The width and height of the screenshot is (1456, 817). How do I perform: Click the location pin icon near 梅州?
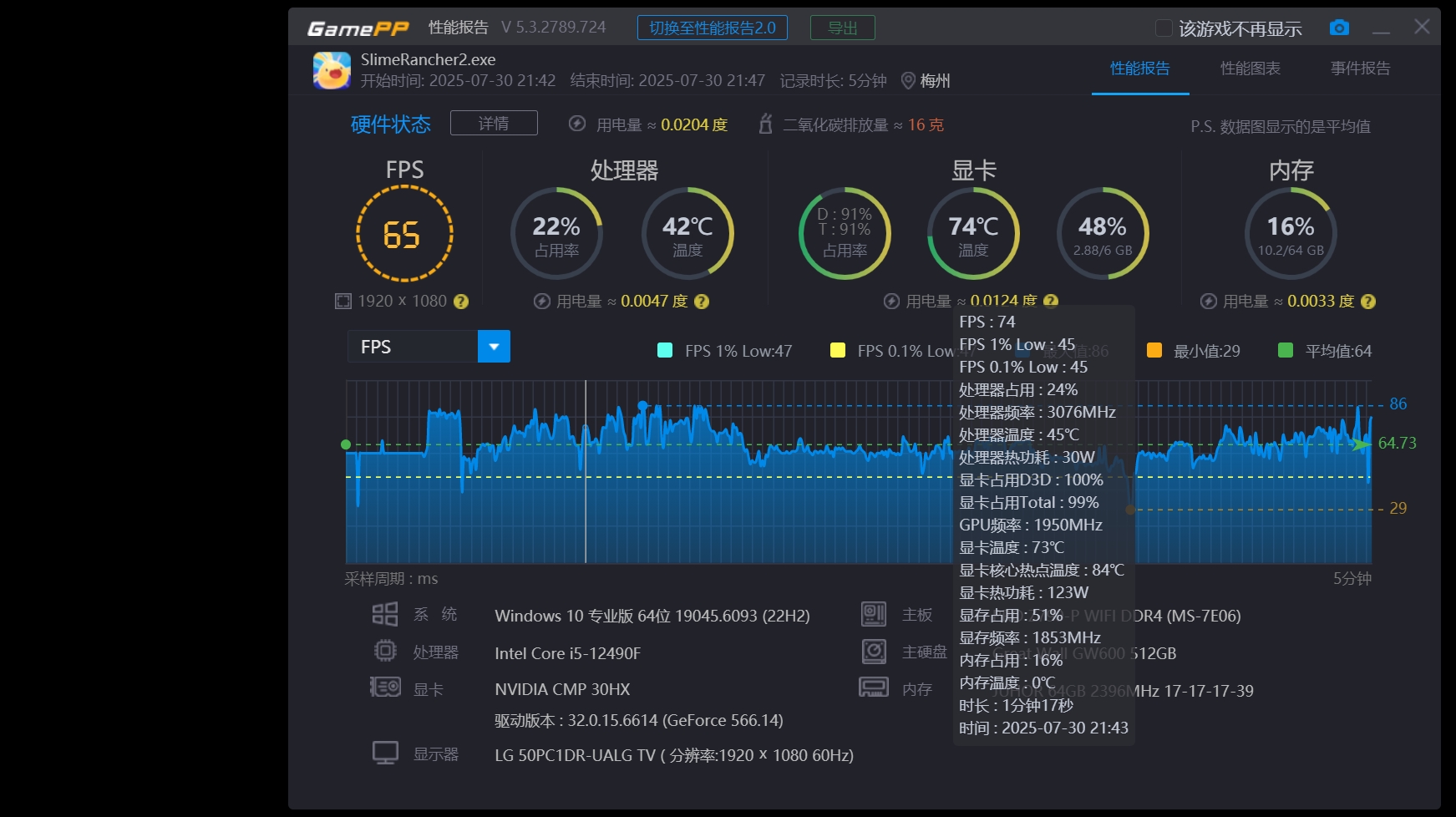[x=908, y=81]
